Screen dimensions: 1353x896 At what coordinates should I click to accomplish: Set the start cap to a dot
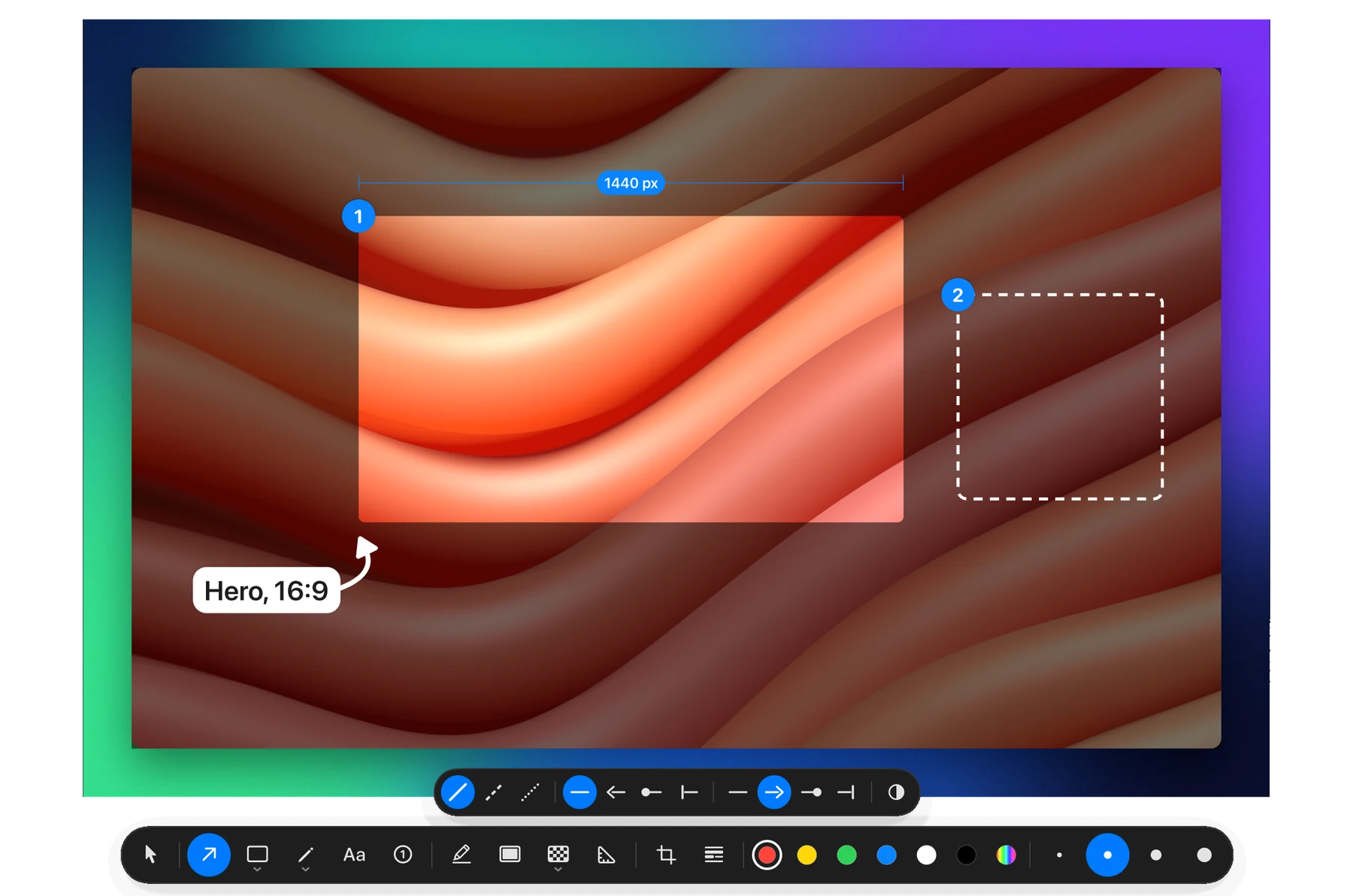tap(652, 792)
